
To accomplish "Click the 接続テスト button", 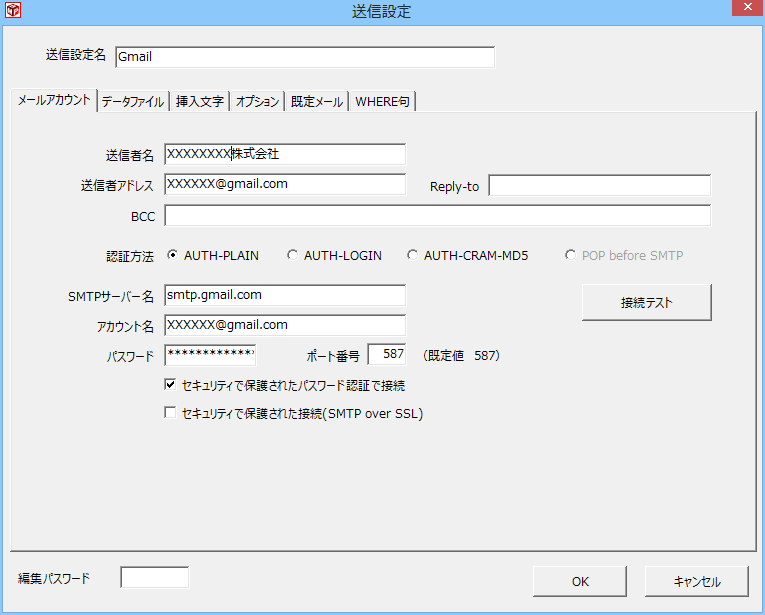I will [646, 302].
